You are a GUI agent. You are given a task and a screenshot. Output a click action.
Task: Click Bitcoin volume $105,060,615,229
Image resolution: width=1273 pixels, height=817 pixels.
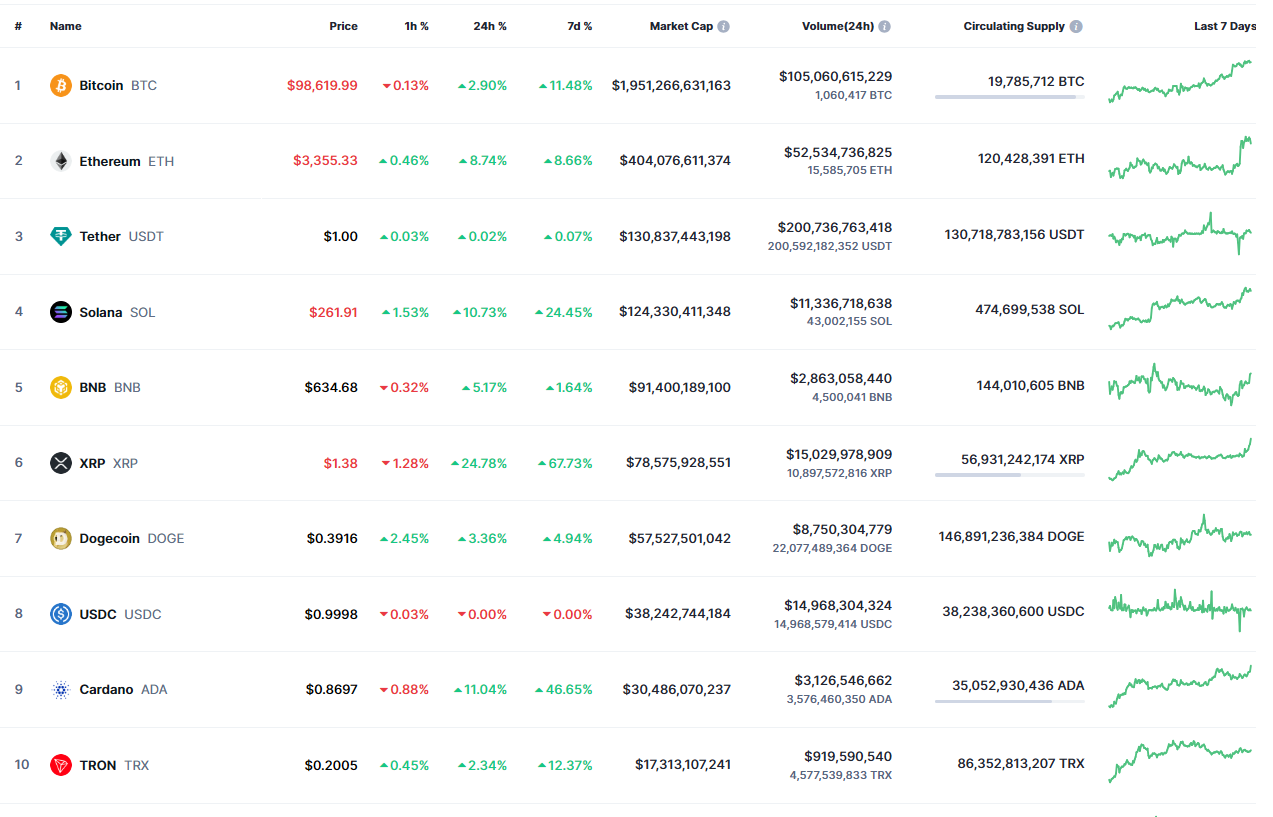(835, 77)
